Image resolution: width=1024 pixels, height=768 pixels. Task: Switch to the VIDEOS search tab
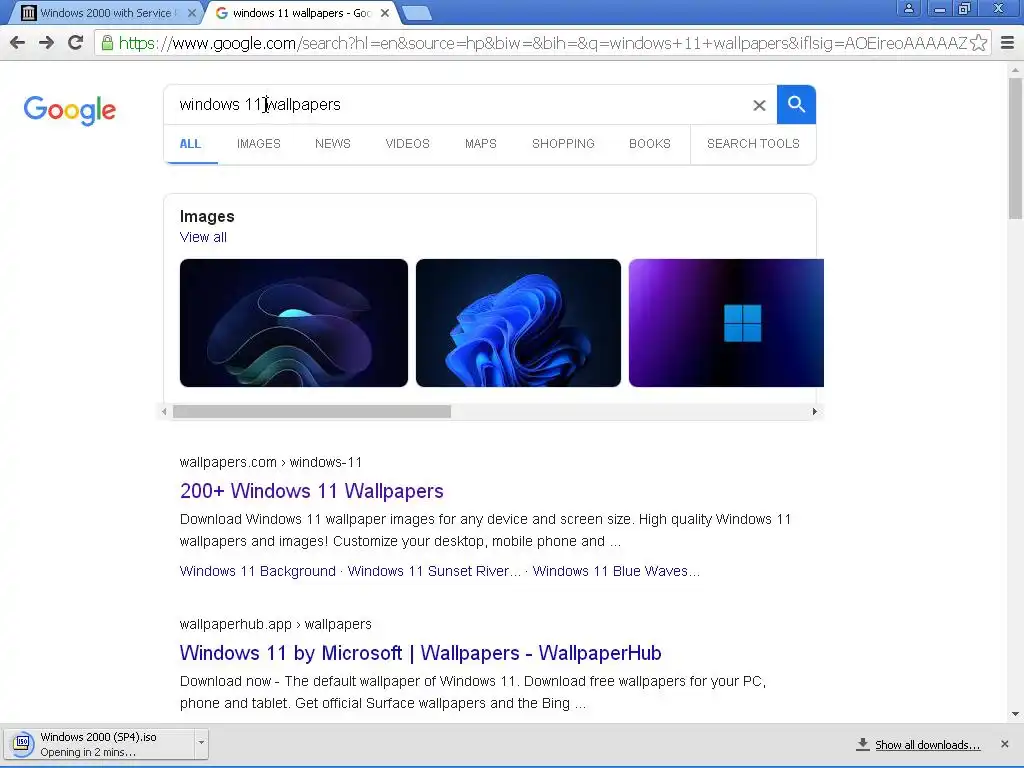coord(408,144)
